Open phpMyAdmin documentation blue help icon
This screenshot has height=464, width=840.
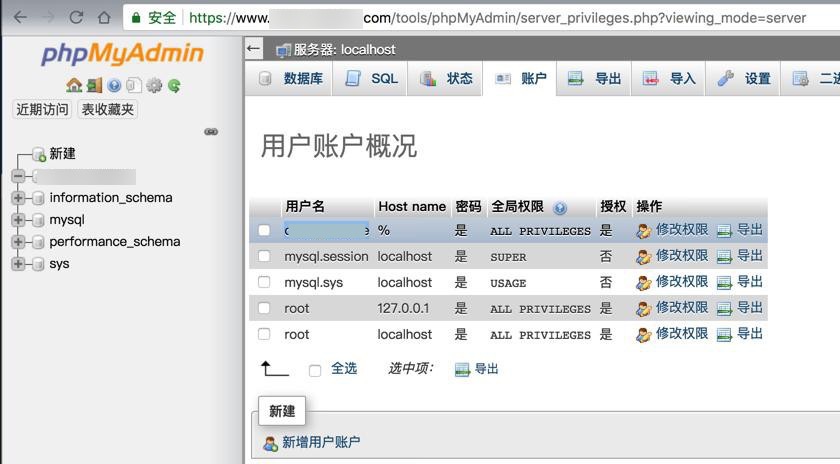pos(114,85)
